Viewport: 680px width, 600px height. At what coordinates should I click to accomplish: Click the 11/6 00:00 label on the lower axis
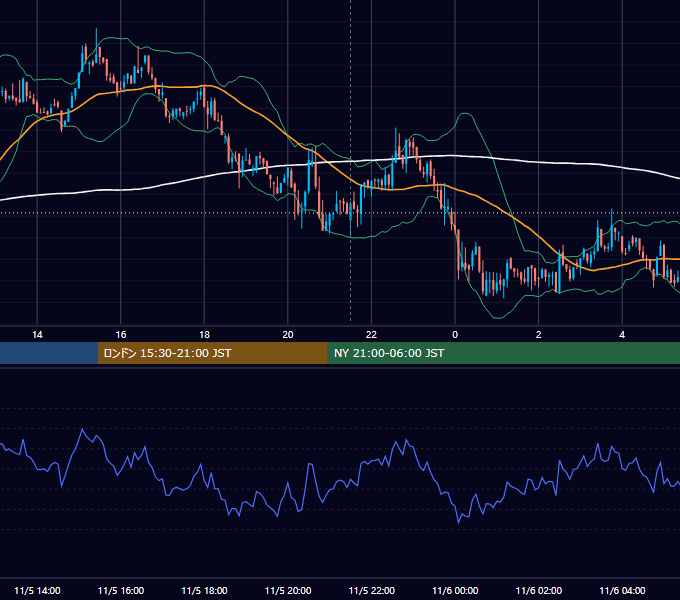455,590
